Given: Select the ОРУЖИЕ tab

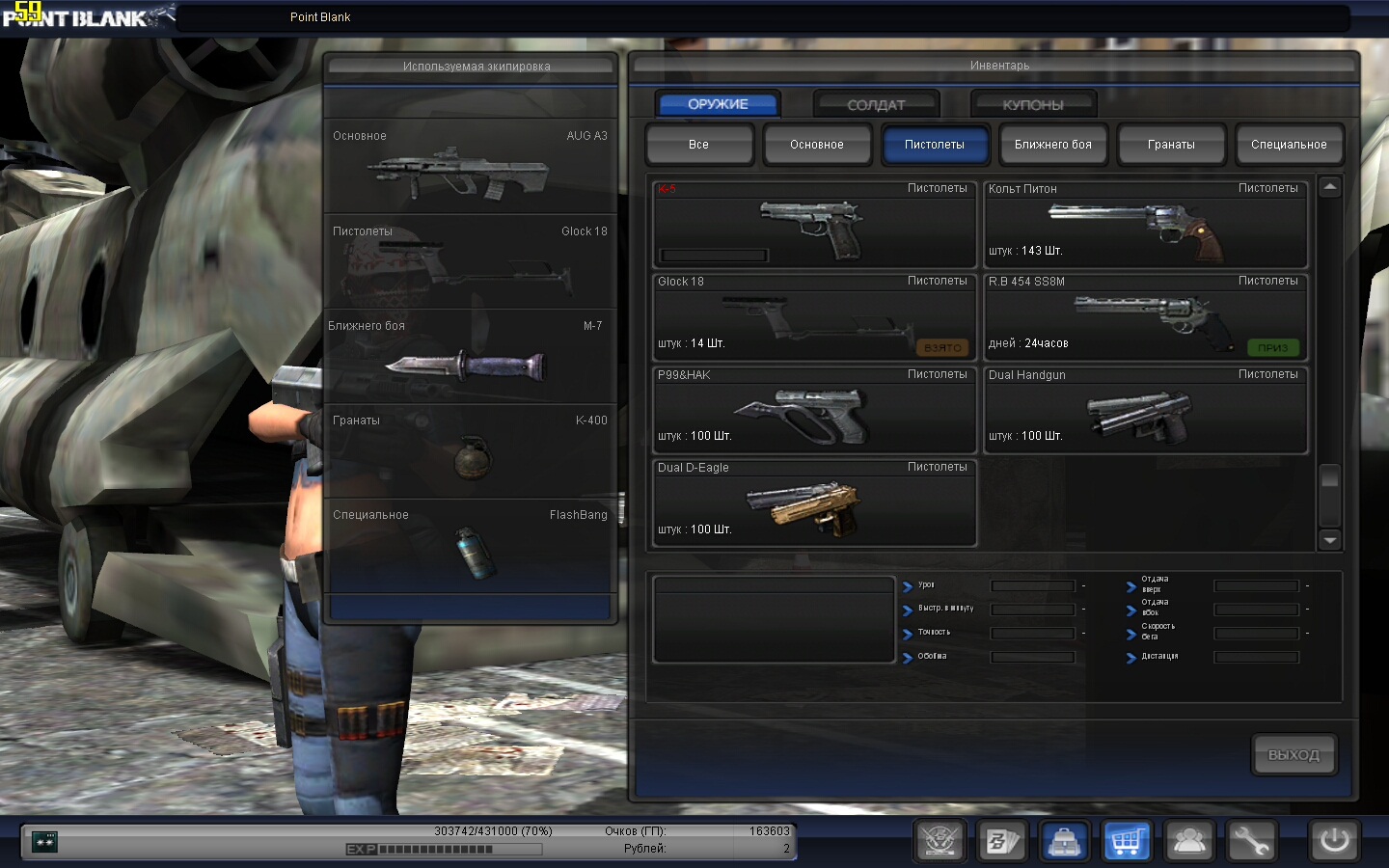Looking at the screenshot, I should [718, 104].
